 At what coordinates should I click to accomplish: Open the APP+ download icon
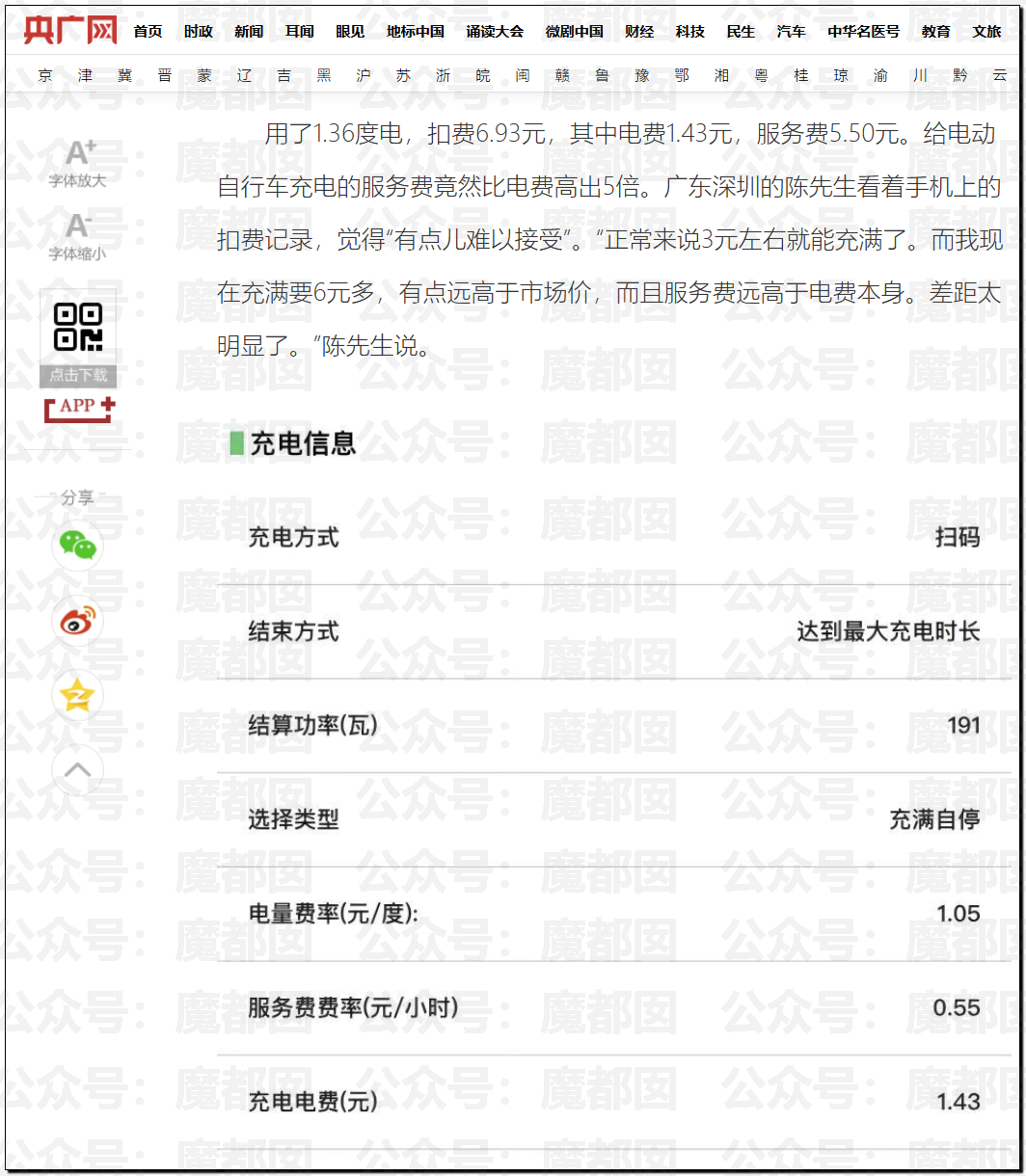79,409
